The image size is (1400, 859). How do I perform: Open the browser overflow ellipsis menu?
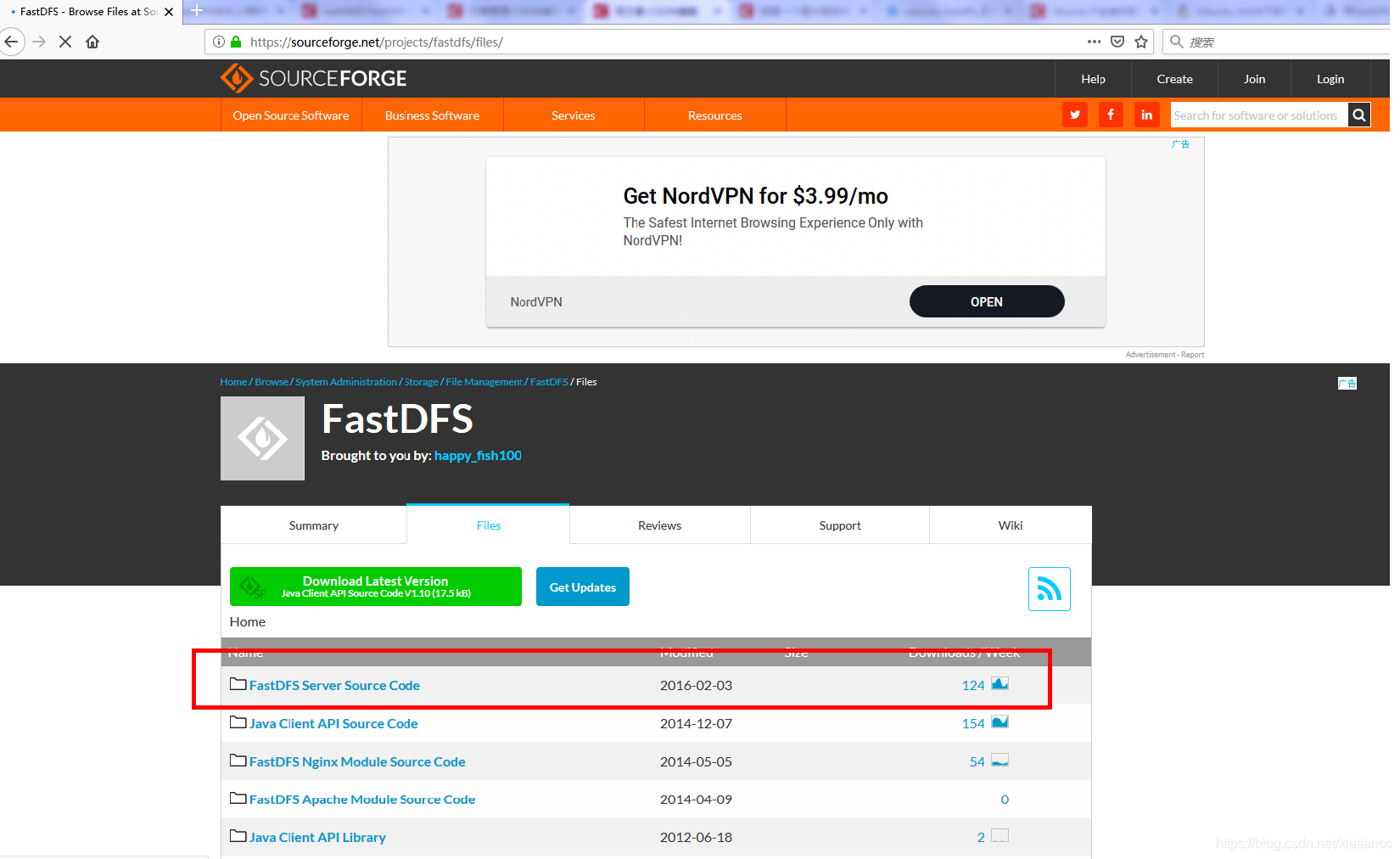pos(1094,41)
